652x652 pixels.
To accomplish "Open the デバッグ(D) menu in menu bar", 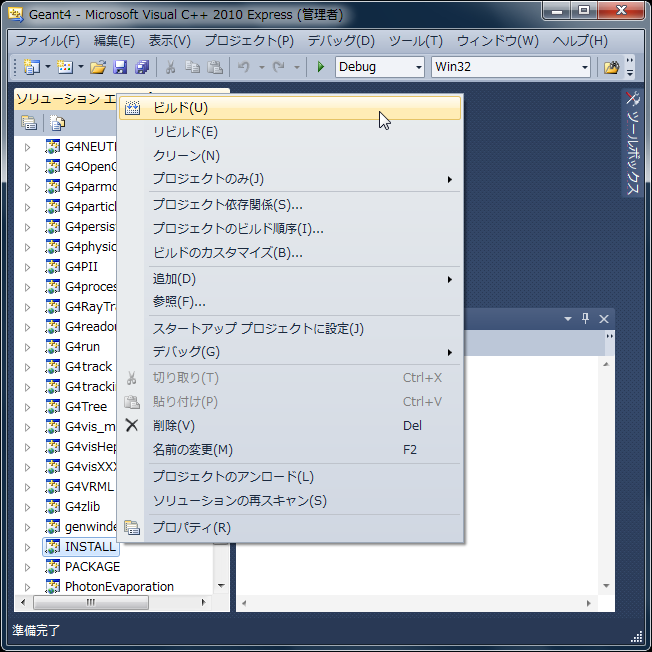I will 341,41.
